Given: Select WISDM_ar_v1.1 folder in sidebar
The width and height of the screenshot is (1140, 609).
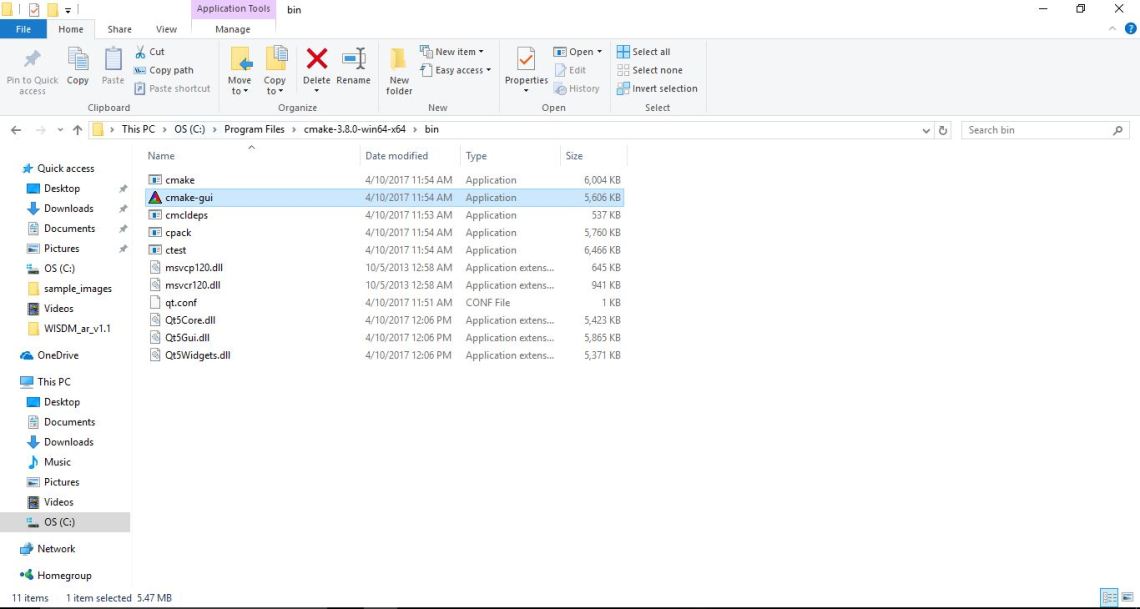Looking at the screenshot, I should (x=77, y=328).
